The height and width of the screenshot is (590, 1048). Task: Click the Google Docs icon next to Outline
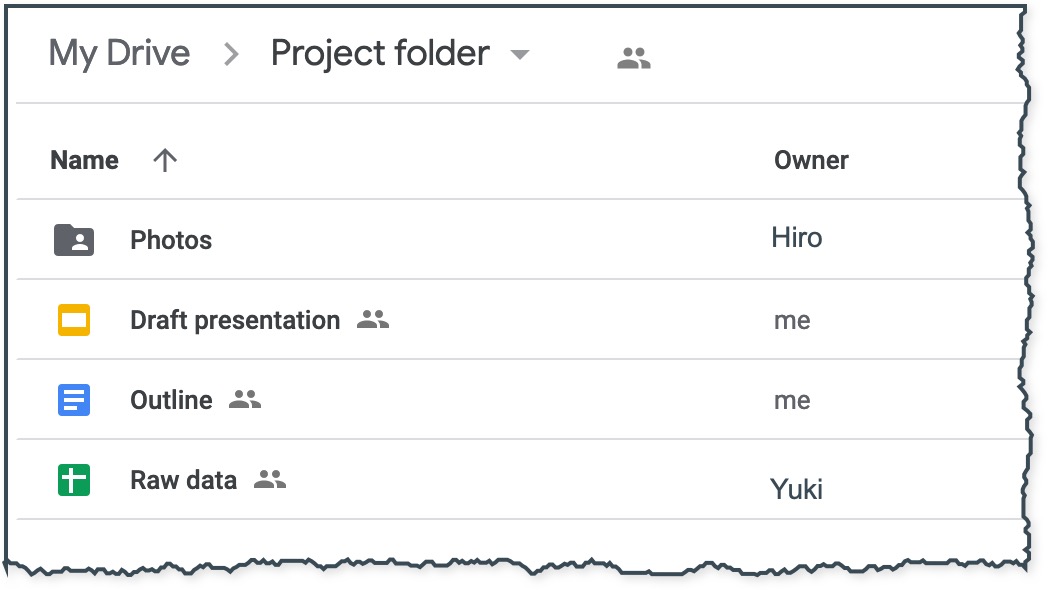coord(73,400)
